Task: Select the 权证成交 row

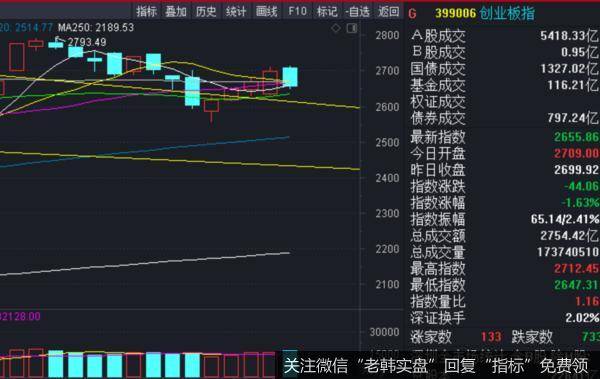Action: (x=504, y=102)
